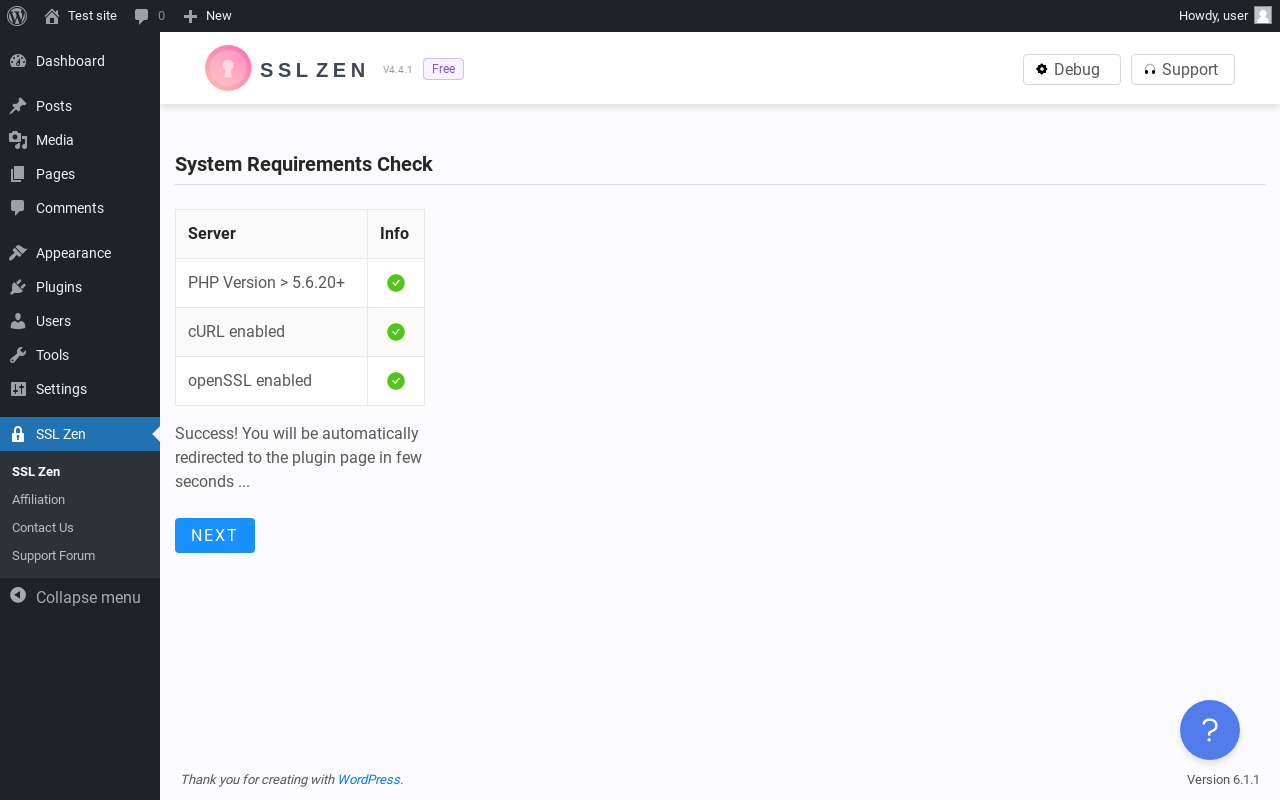The height and width of the screenshot is (800, 1280).
Task: Click the plus icon beside New
Action: click(x=190, y=16)
